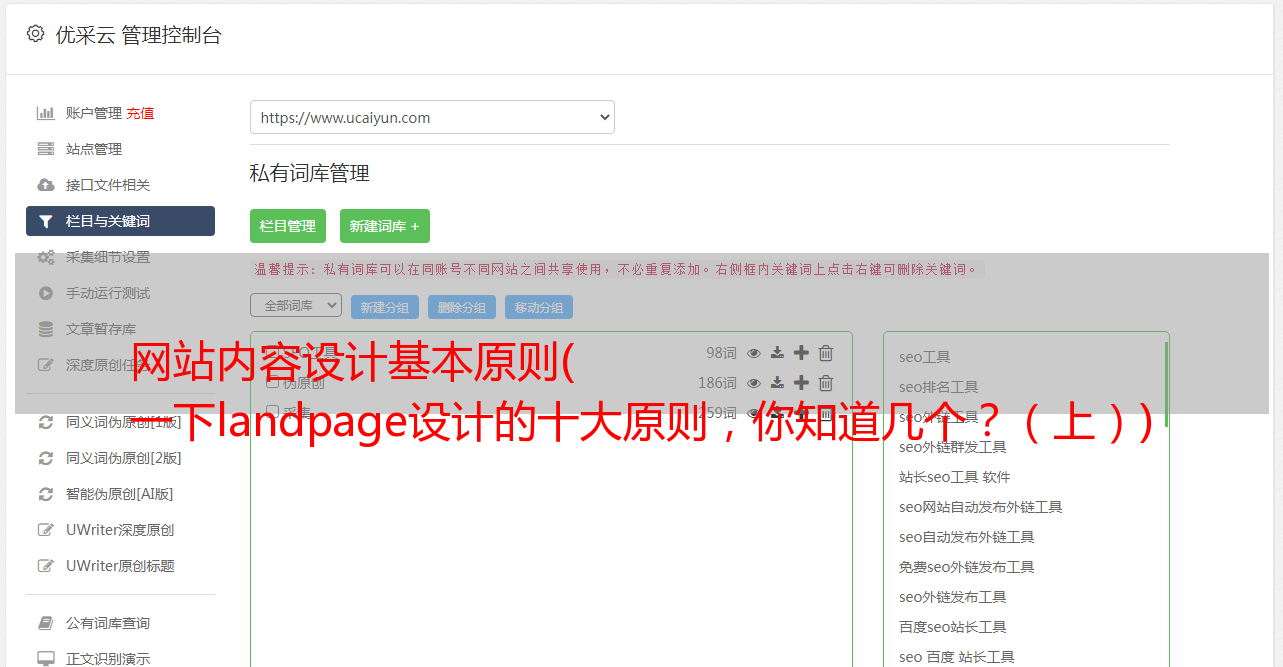The image size is (1283, 667).
Task: Select the keyword seo排名工具 in the list
Action: point(938,387)
